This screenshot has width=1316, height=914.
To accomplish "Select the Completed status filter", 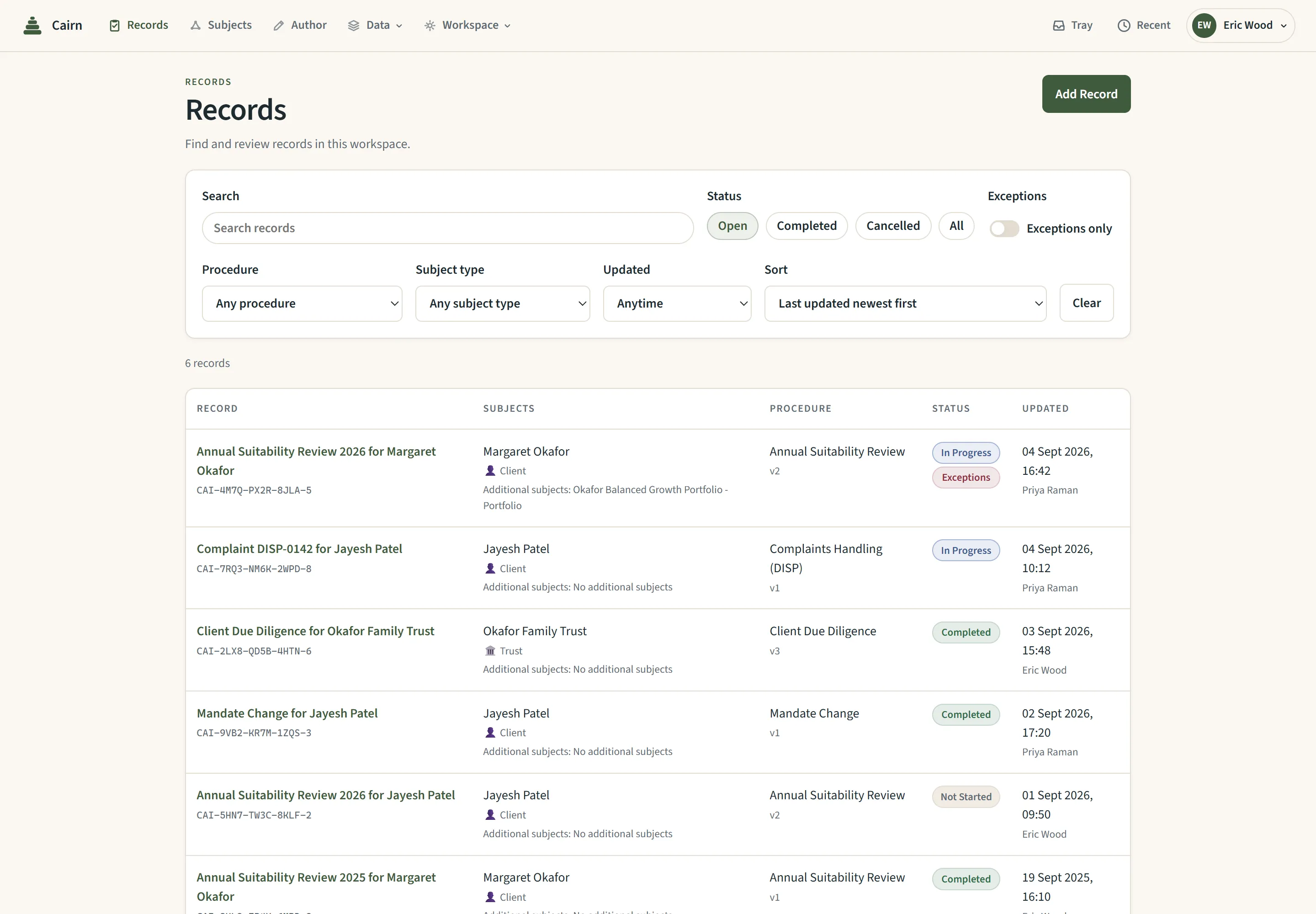I will (807, 226).
